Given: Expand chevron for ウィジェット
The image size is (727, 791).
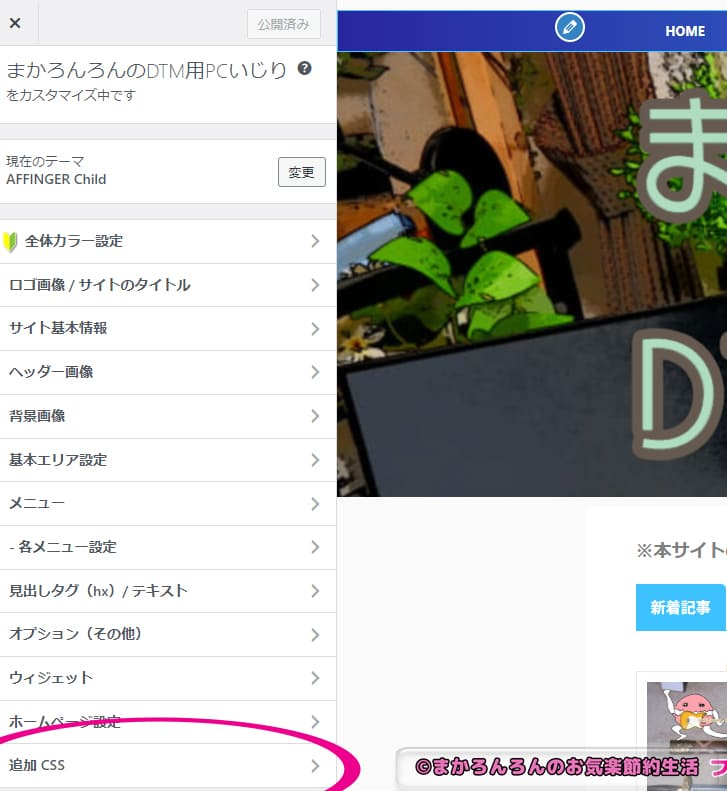Looking at the screenshot, I should pos(315,679).
